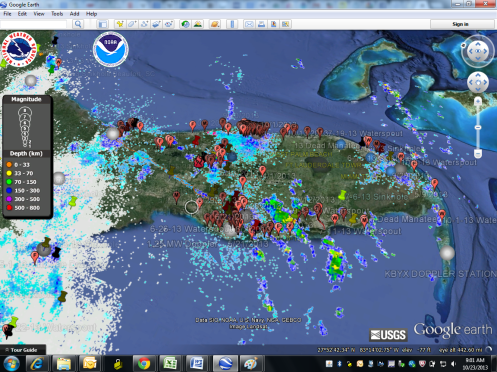Select the Add Polygon tool

click(132, 24)
